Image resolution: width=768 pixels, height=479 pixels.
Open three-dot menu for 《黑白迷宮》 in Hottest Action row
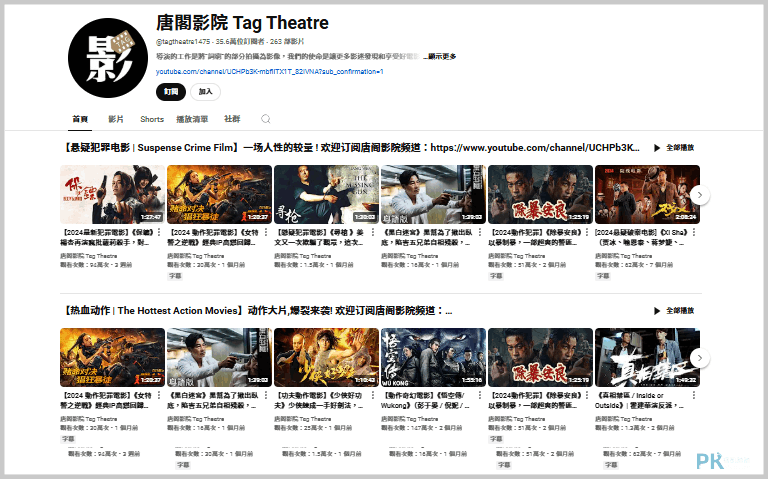coord(266,395)
